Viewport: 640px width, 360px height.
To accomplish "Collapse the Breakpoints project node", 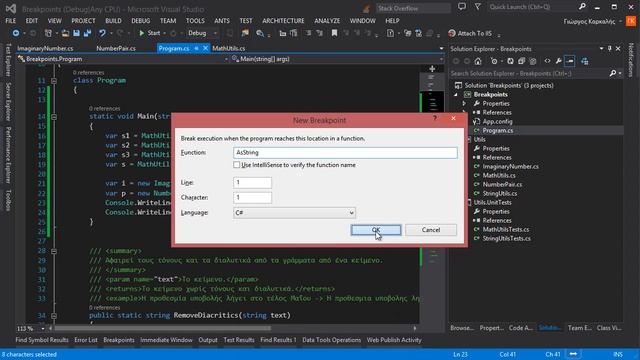I will tap(456, 95).
